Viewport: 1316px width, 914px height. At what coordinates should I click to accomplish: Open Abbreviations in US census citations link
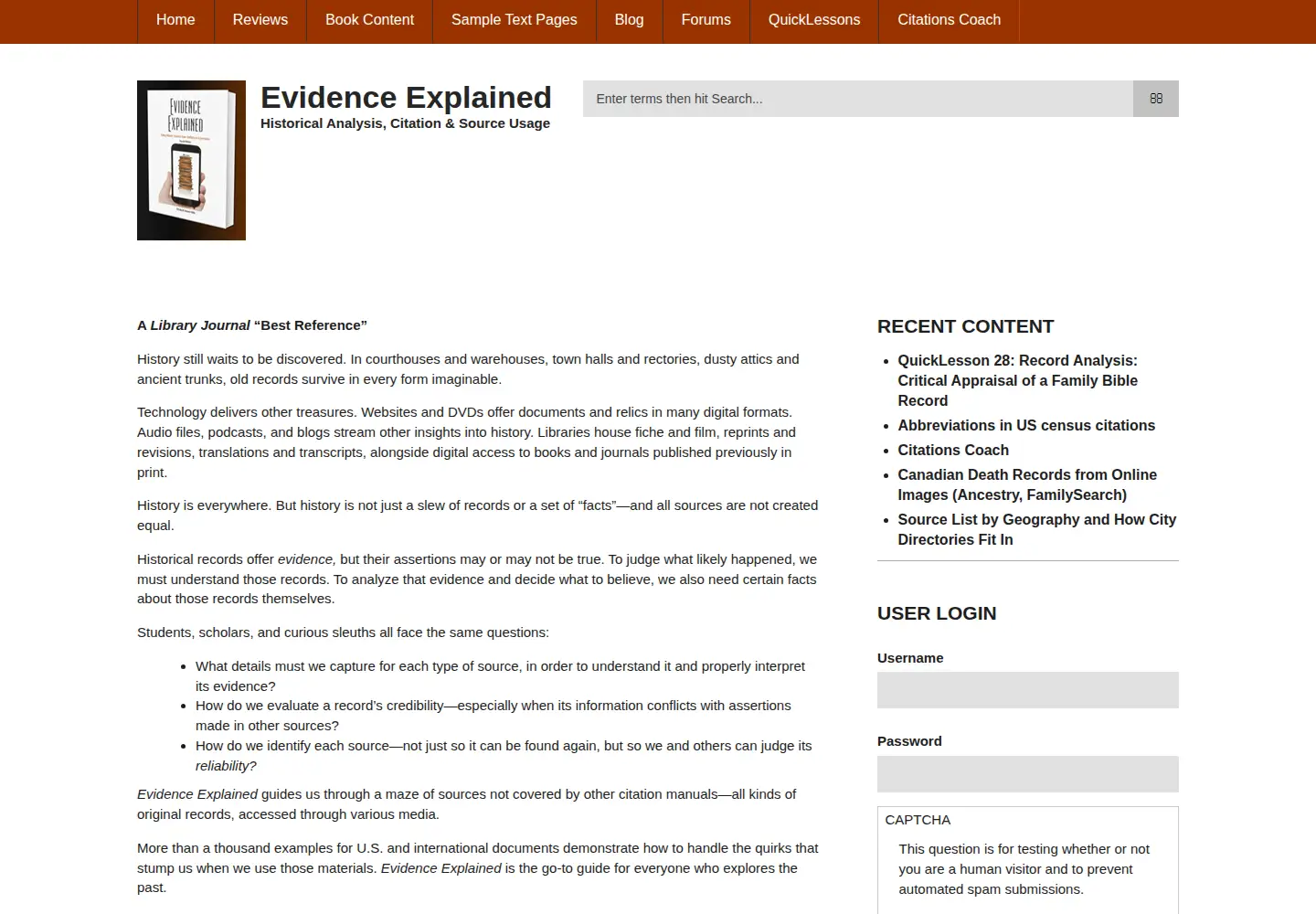tap(1026, 425)
